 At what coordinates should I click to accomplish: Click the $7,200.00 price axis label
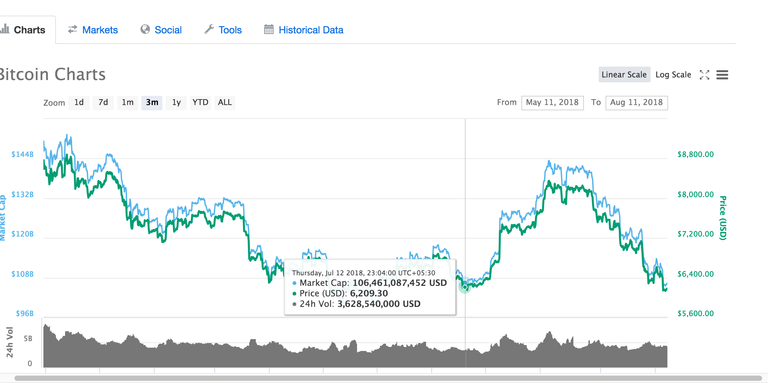(x=696, y=234)
